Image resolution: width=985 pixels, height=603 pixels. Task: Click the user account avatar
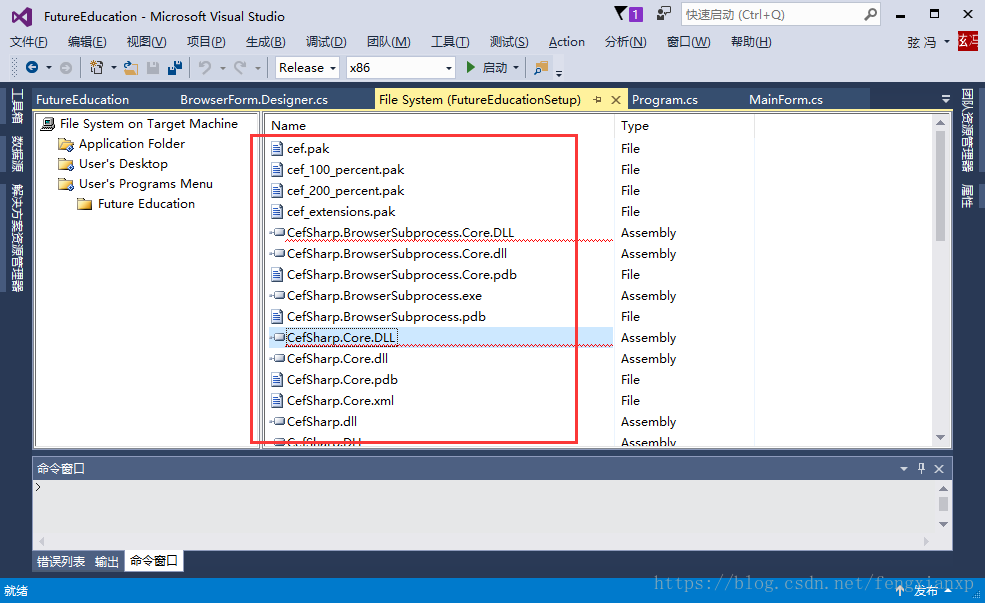point(967,41)
